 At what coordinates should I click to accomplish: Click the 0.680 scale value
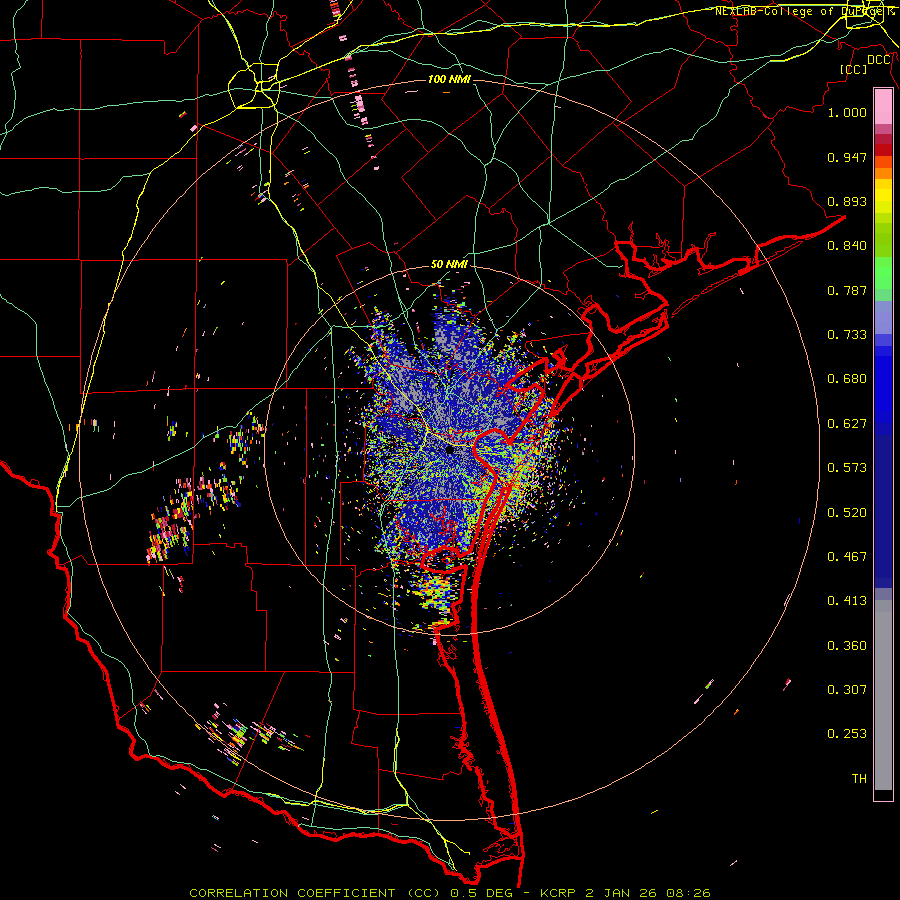[x=847, y=379]
